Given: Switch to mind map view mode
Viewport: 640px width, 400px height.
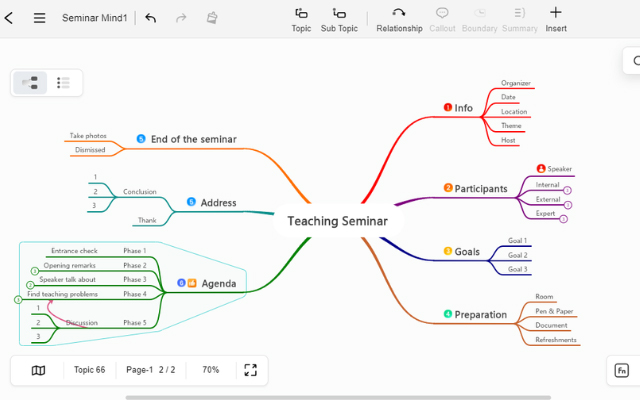Looking at the screenshot, I should tap(30, 83).
